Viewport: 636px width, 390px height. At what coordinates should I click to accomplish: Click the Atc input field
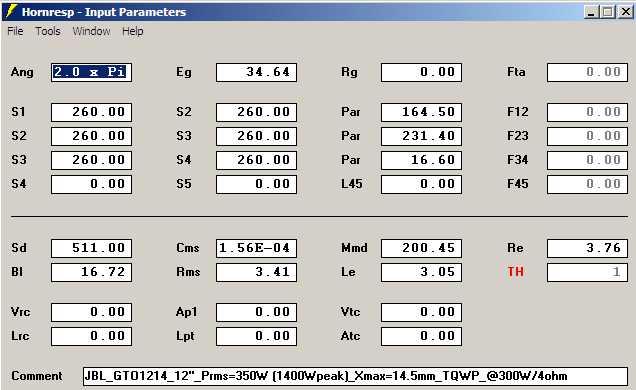tap(421, 336)
